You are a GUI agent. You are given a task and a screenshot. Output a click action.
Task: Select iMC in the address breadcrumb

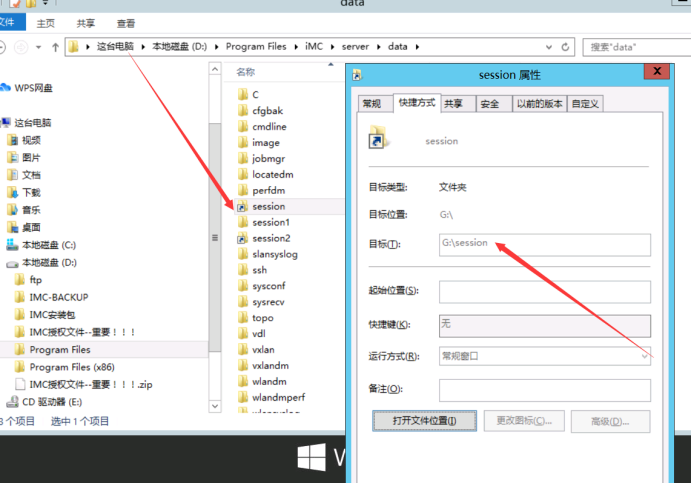(314, 46)
